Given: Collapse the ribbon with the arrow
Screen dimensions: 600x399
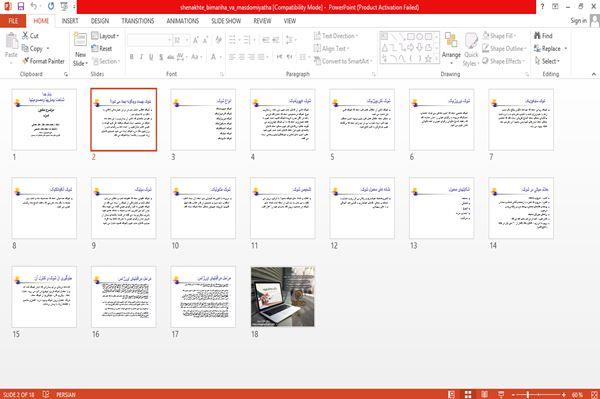Looking at the screenshot, I should (x=594, y=74).
